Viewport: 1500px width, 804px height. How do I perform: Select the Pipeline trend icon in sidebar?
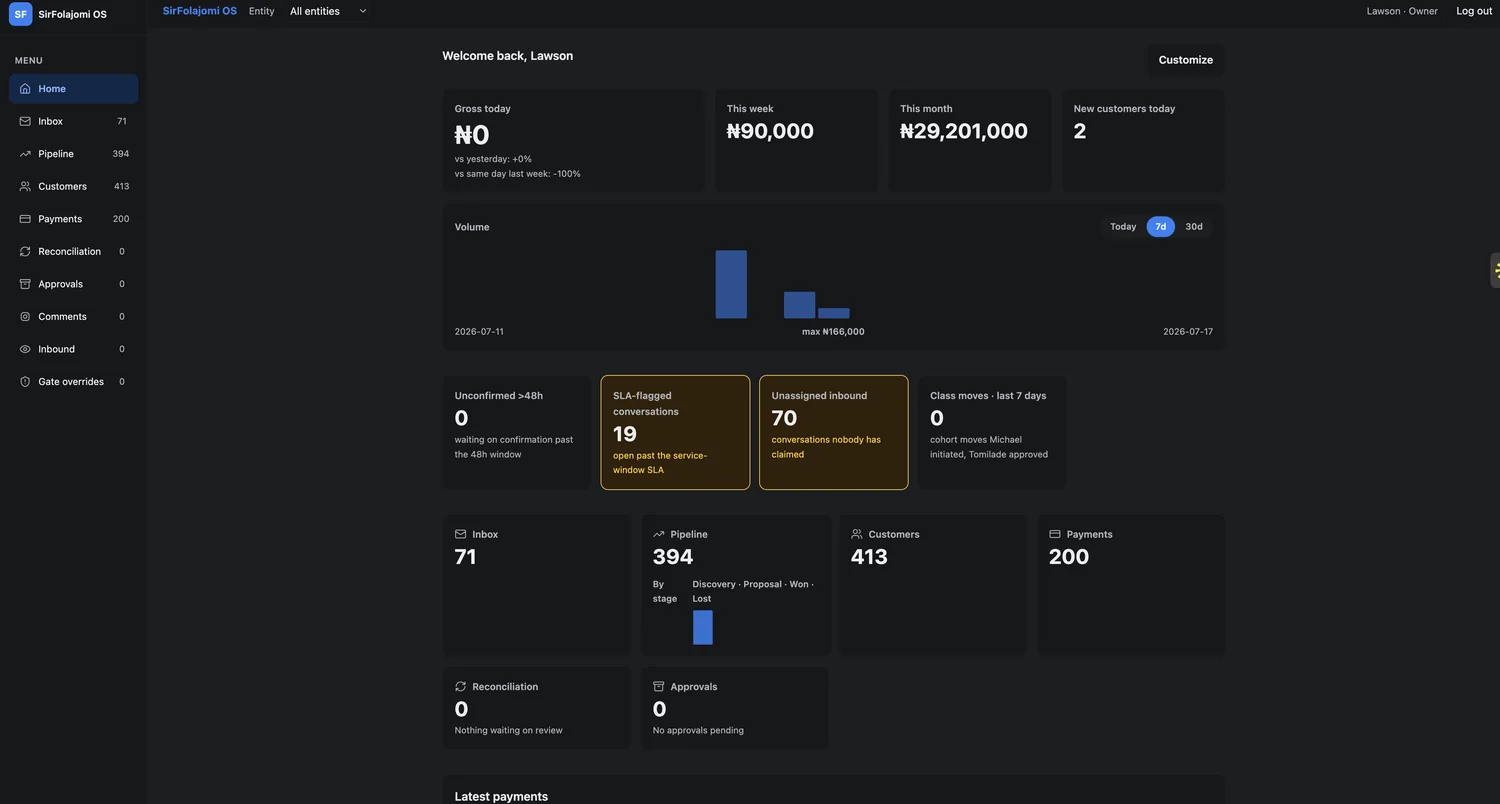25,154
